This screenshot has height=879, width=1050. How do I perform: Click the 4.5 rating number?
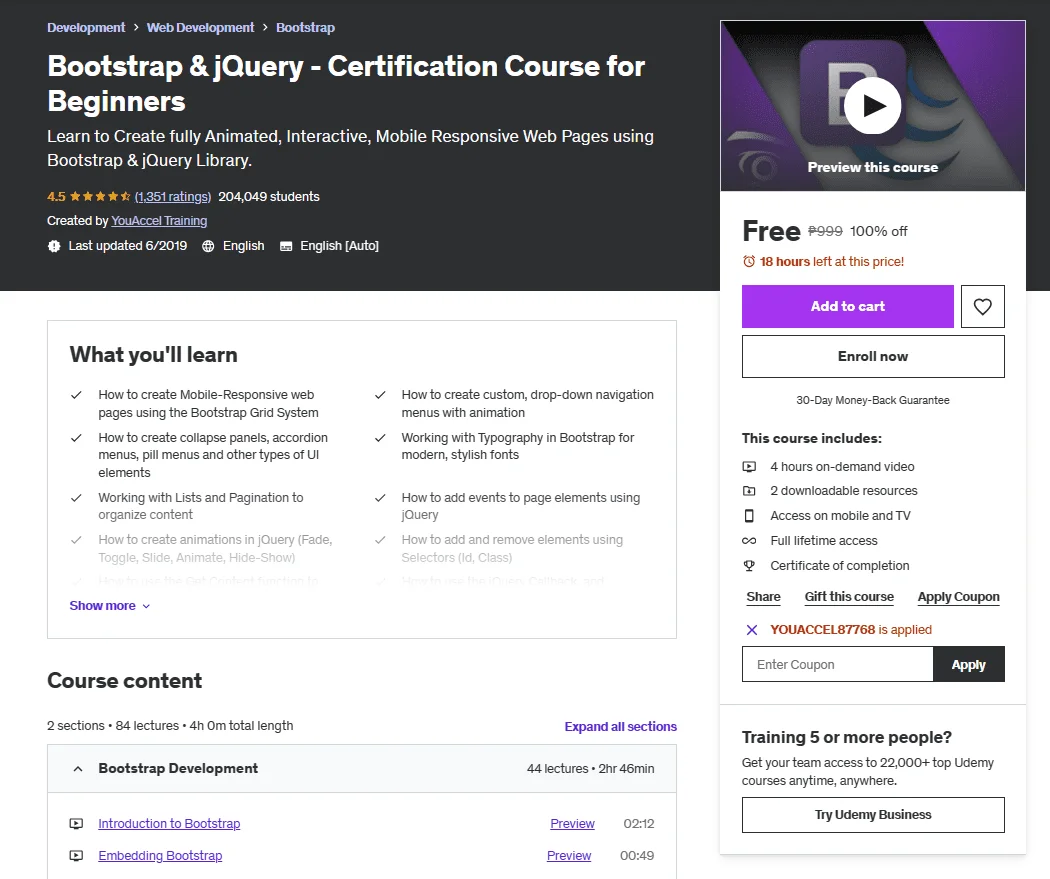point(56,197)
